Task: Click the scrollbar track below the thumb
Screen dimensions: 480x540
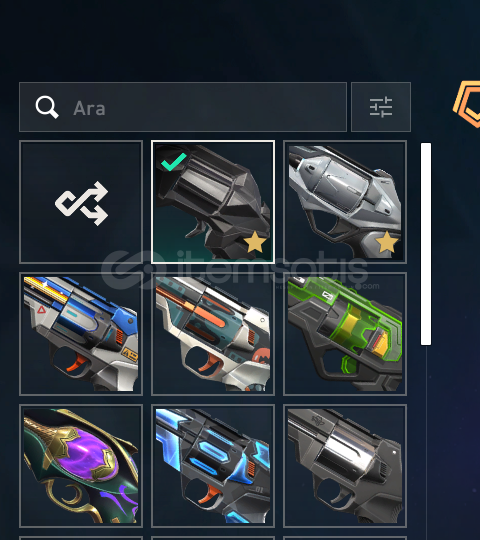Action: tap(426, 441)
